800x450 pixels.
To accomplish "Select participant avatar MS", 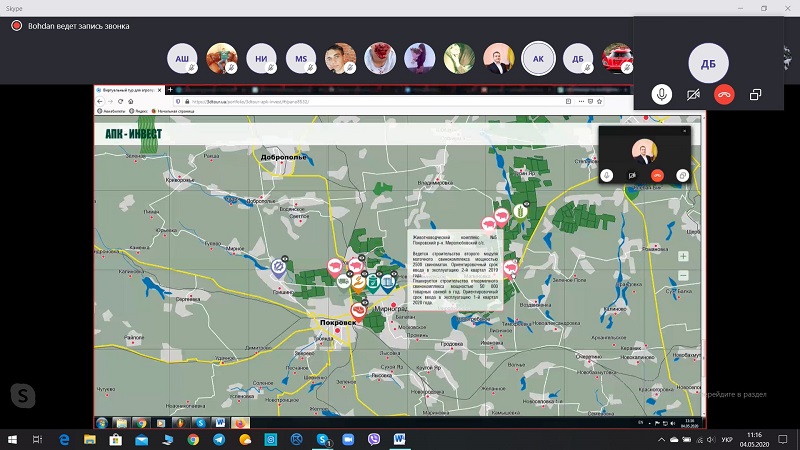I will (x=301, y=59).
